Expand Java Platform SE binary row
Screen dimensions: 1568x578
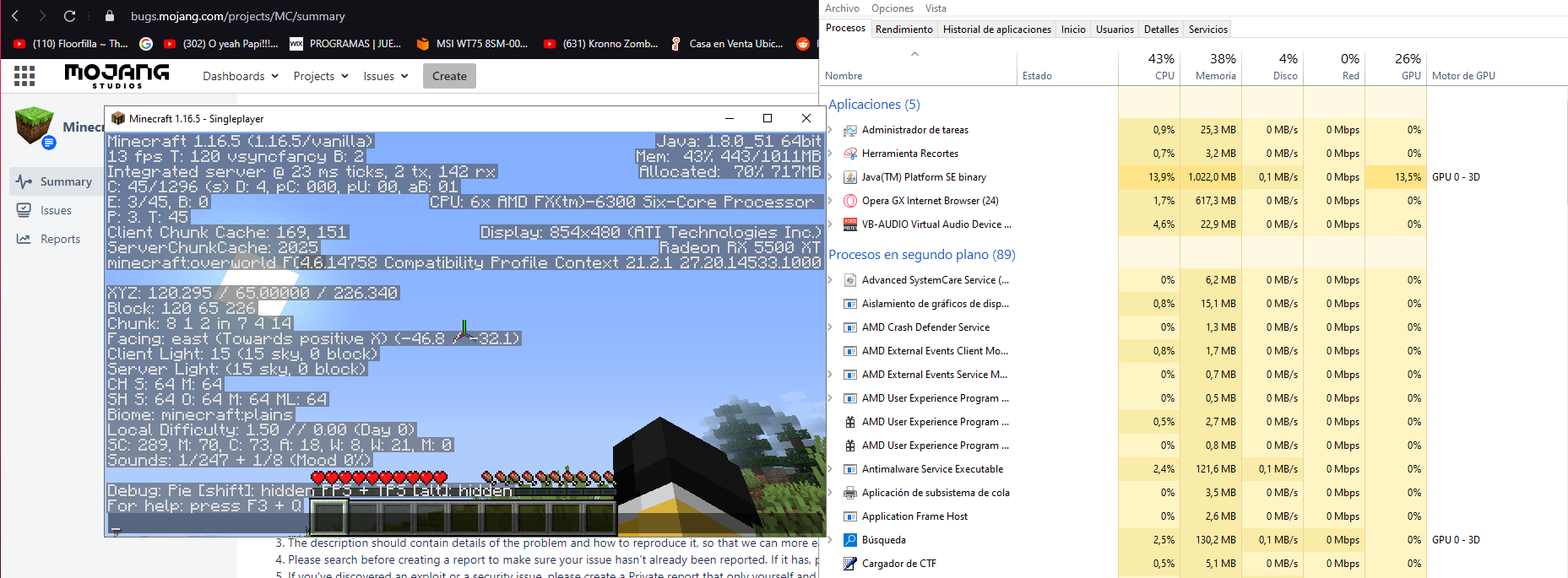[x=831, y=177]
